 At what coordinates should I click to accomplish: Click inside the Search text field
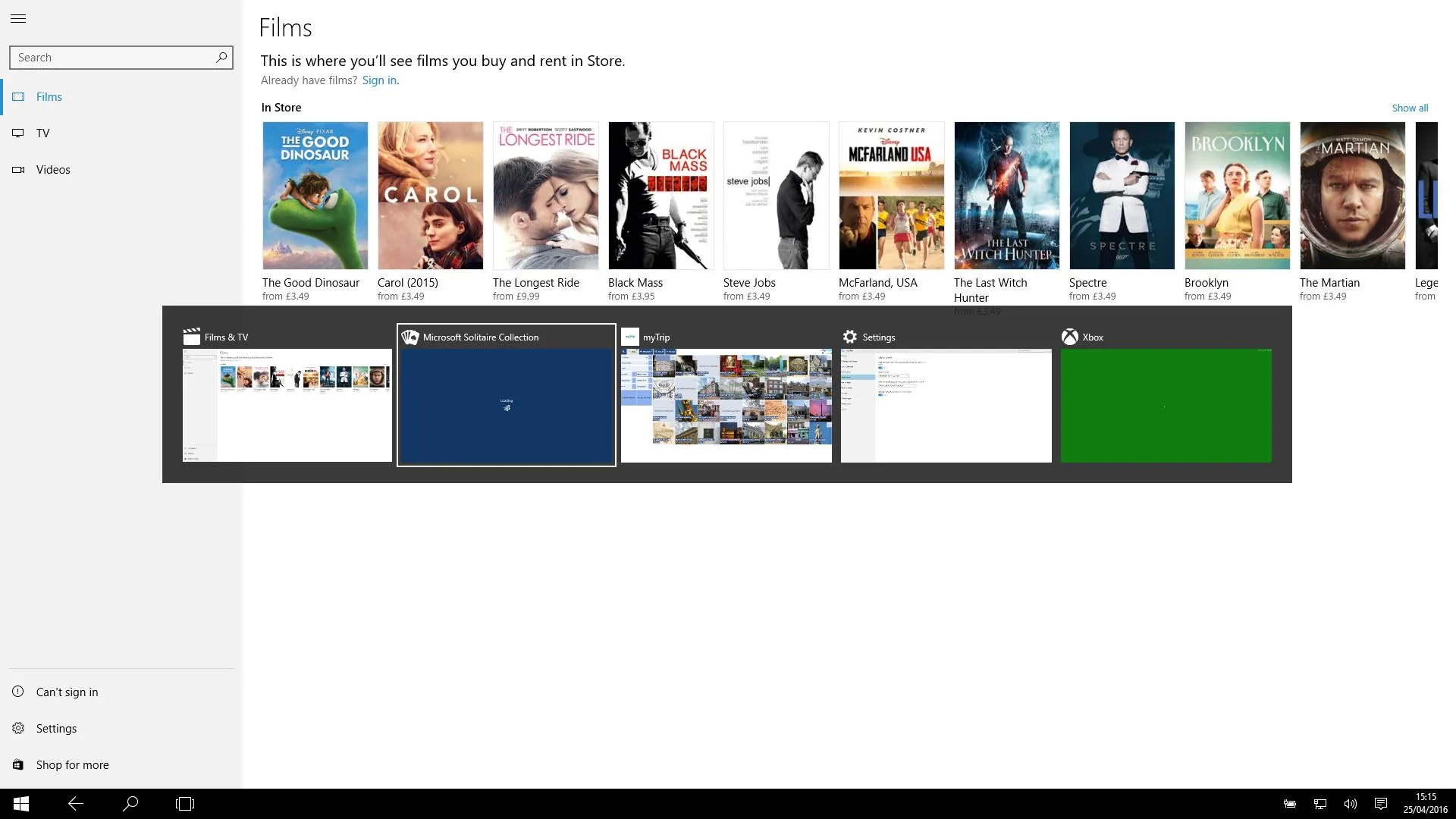[110, 58]
